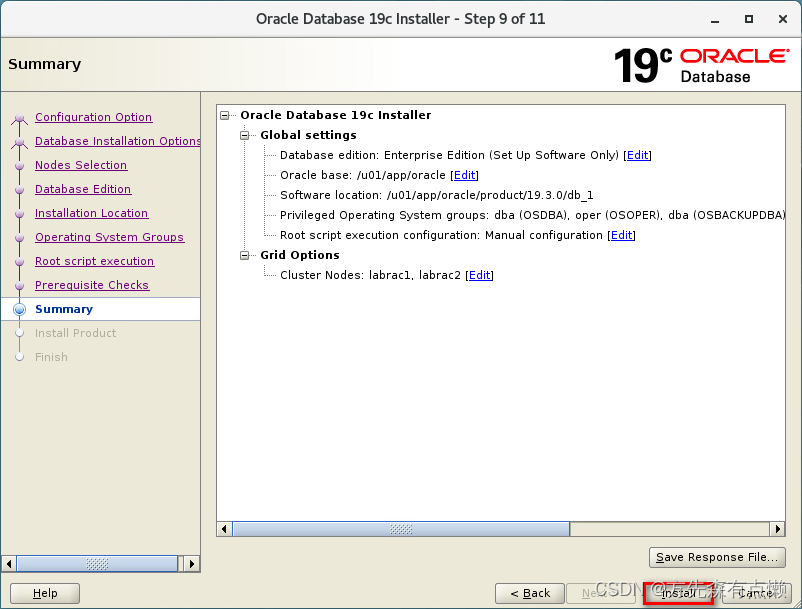Click the Summary step bullet icon
The width and height of the screenshot is (802, 609).
coord(19,309)
